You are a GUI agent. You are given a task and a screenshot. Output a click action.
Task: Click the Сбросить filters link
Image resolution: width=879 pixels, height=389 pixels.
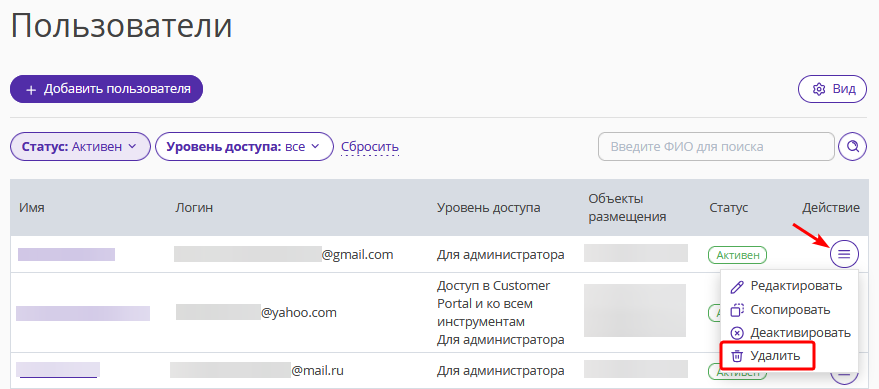tap(370, 147)
